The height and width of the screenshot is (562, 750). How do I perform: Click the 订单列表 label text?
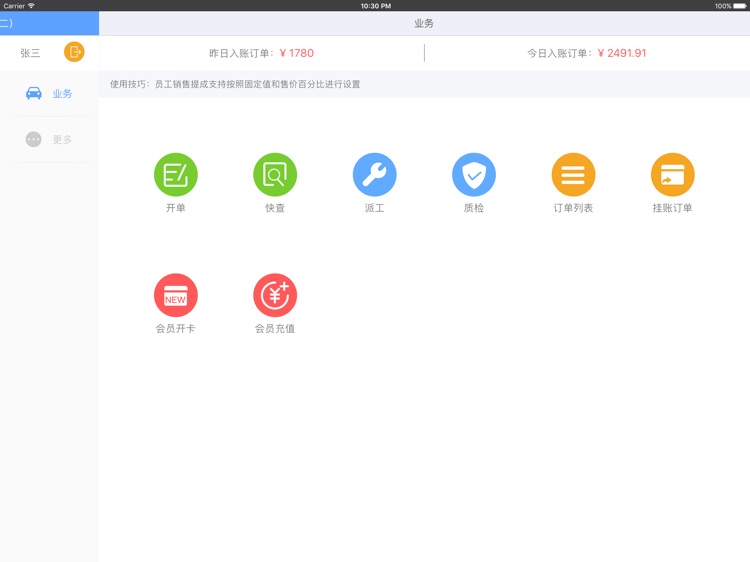[573, 208]
